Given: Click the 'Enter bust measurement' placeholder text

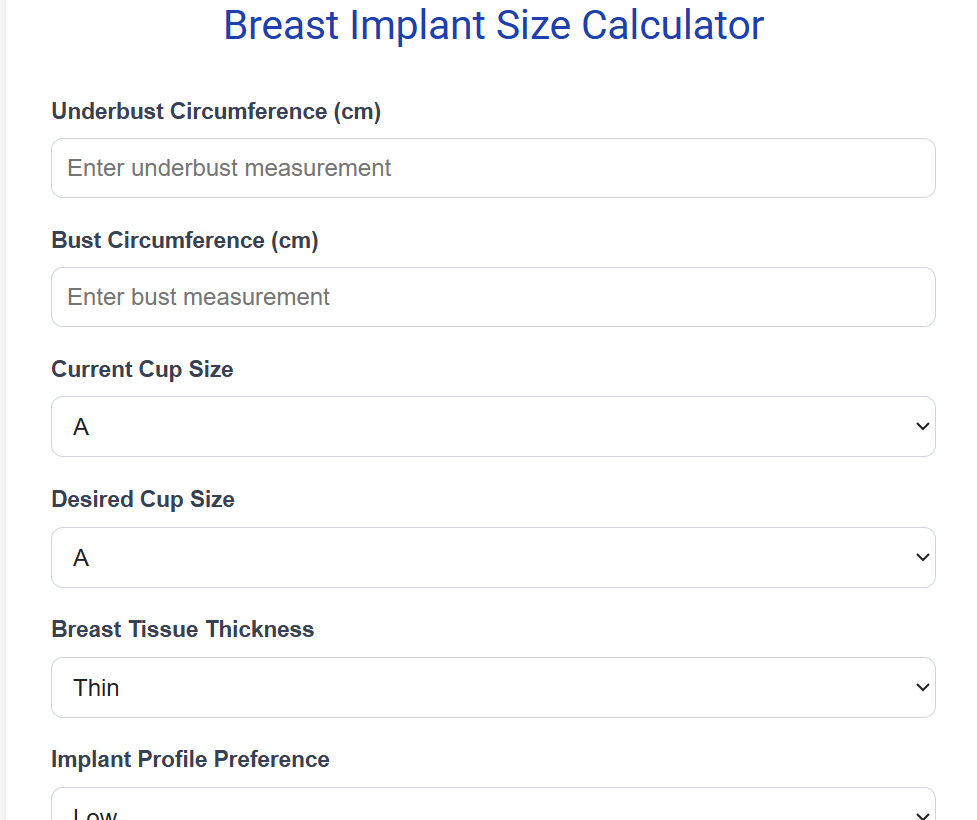Looking at the screenshot, I should [x=198, y=297].
